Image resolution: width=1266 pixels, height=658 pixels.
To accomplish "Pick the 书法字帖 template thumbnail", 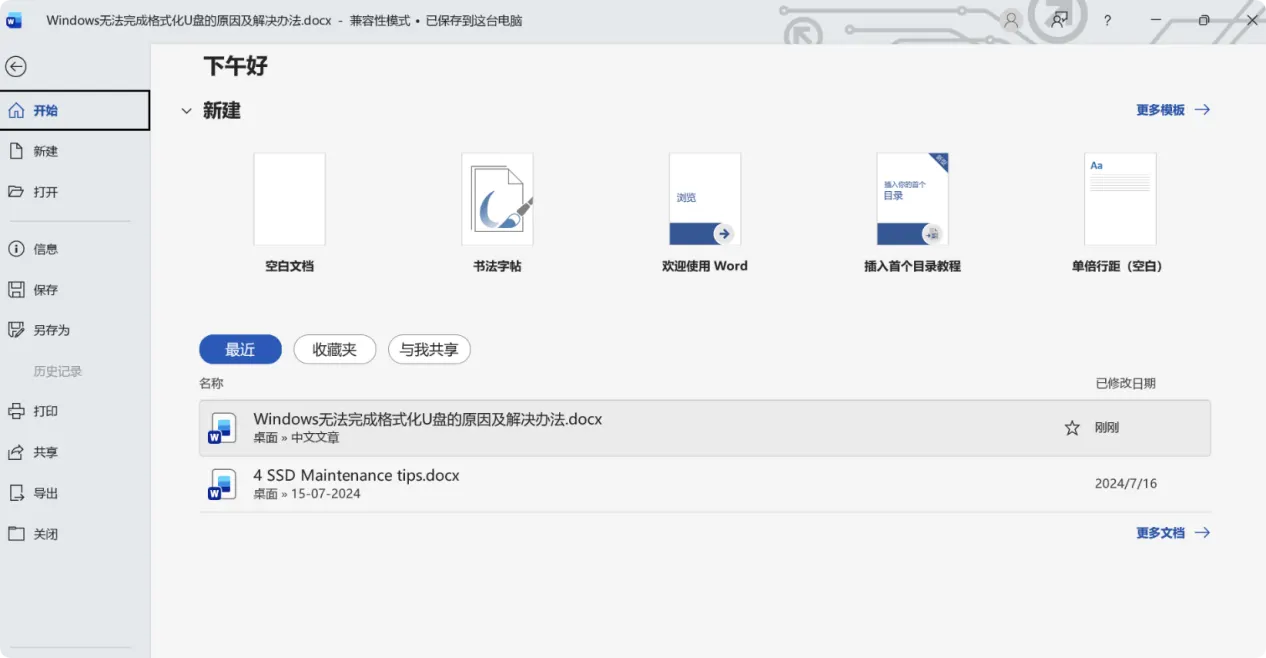I will (497, 199).
